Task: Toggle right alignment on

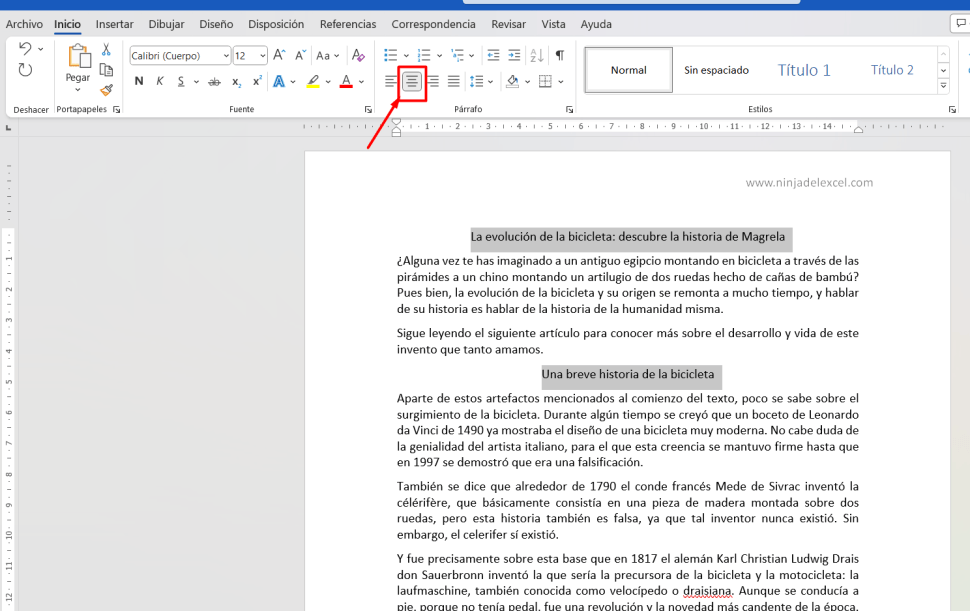Action: 432,82
